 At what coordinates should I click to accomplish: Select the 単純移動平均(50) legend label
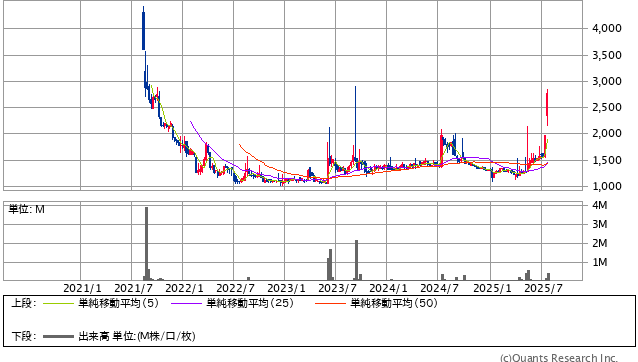coord(394,303)
